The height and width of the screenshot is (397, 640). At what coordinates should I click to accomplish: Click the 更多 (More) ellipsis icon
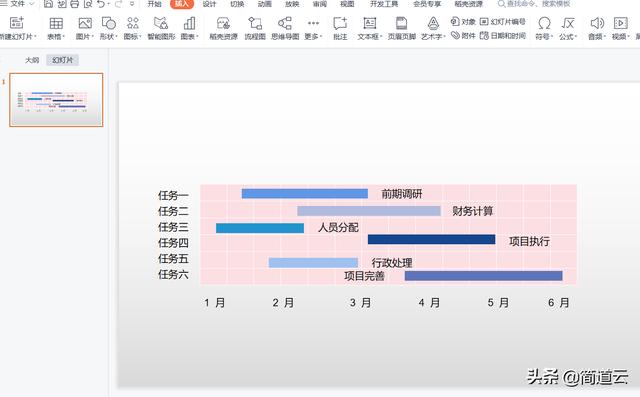tap(313, 23)
